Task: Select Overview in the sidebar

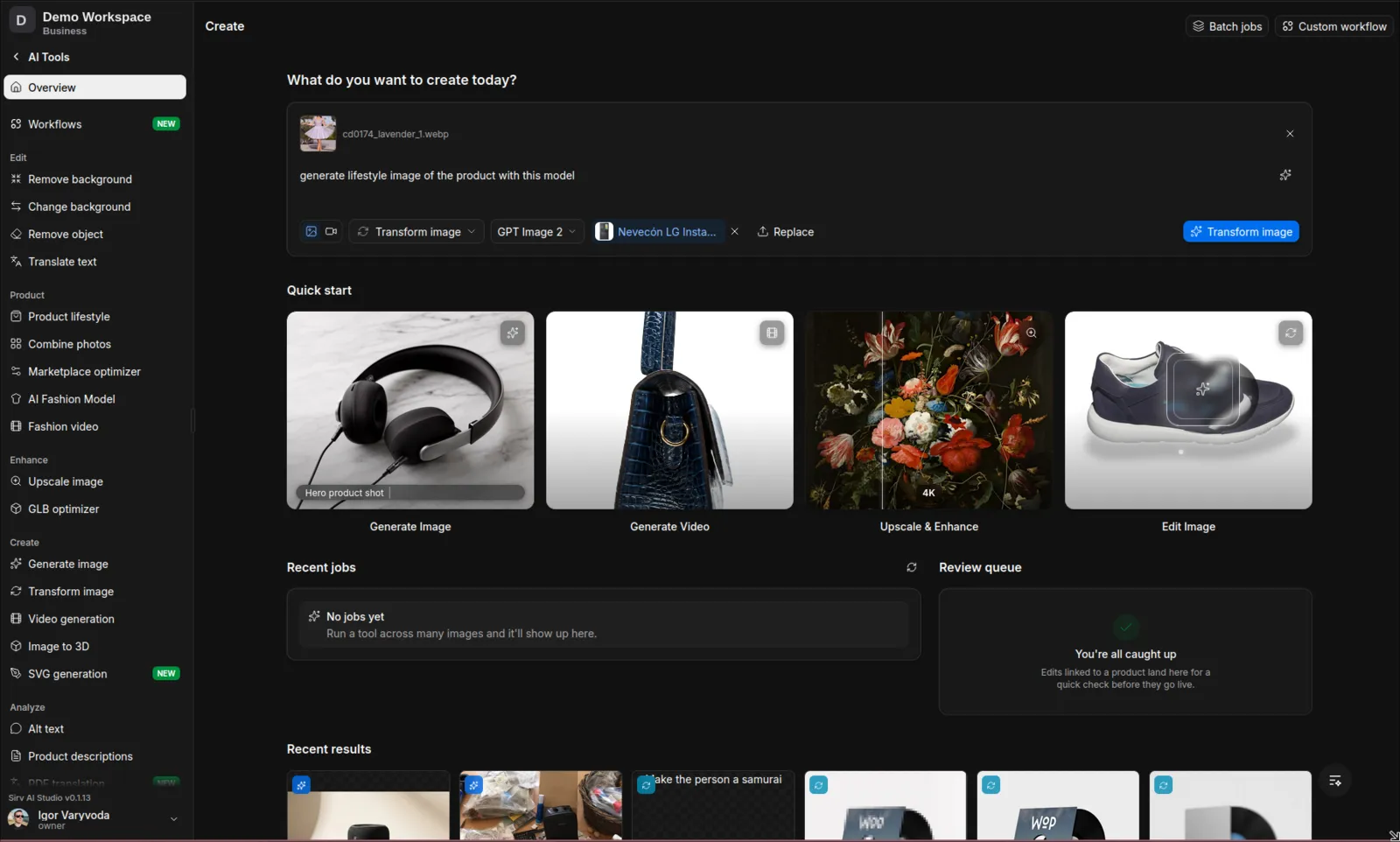Action: 94,88
